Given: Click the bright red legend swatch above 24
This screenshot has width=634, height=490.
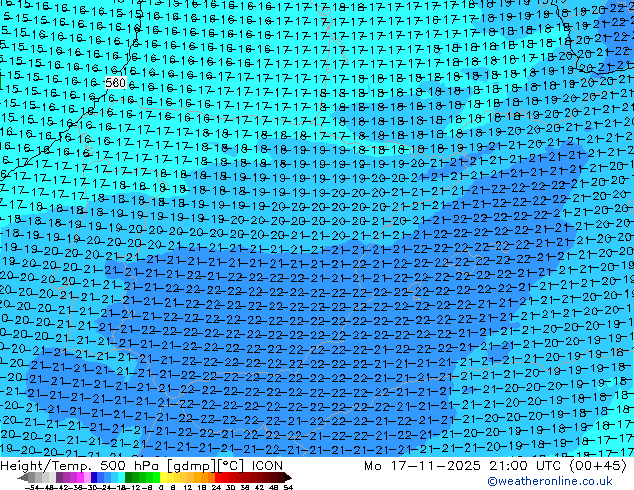Looking at the screenshot, I should (218, 477).
